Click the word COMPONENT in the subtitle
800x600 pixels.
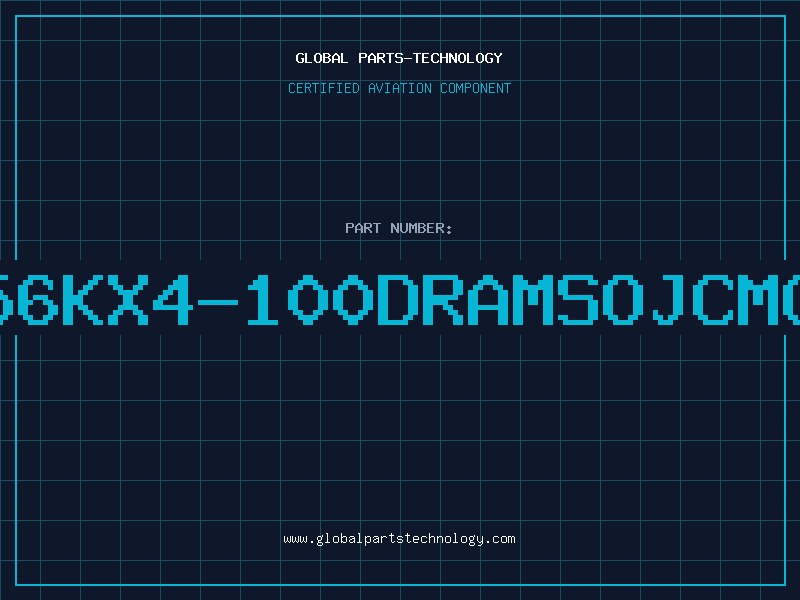[476, 88]
